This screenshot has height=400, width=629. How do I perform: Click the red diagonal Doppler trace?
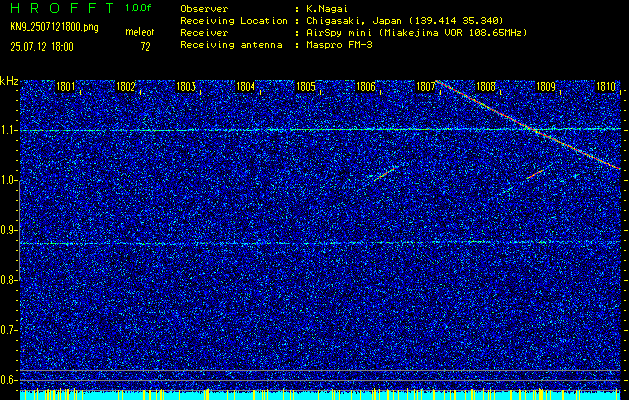(528, 125)
